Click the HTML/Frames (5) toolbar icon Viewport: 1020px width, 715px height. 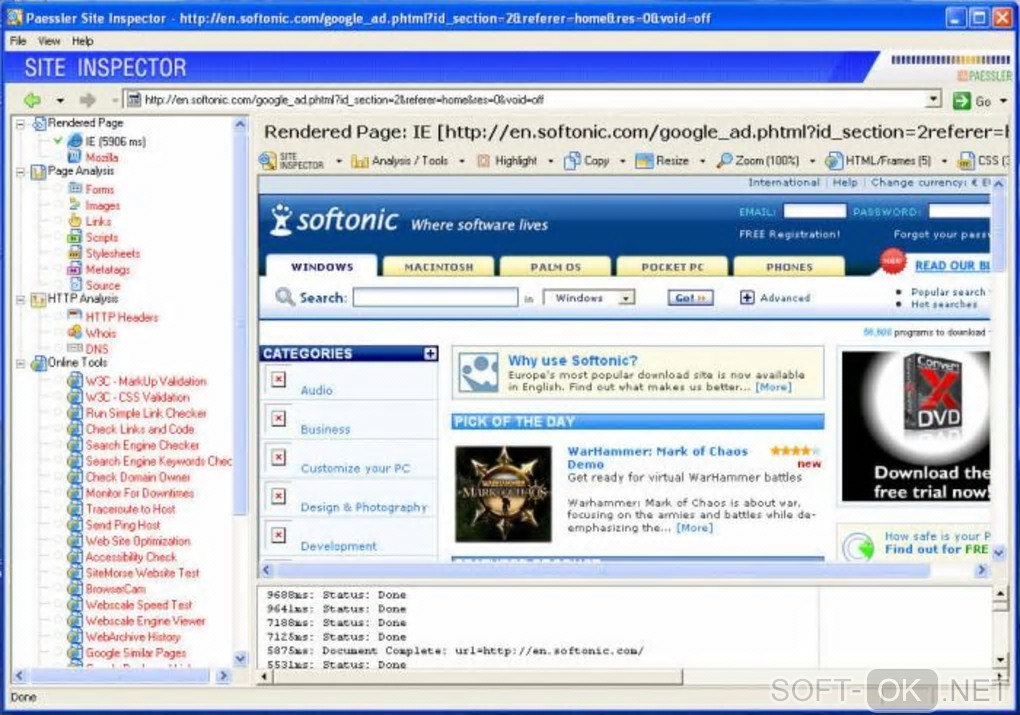coord(834,161)
